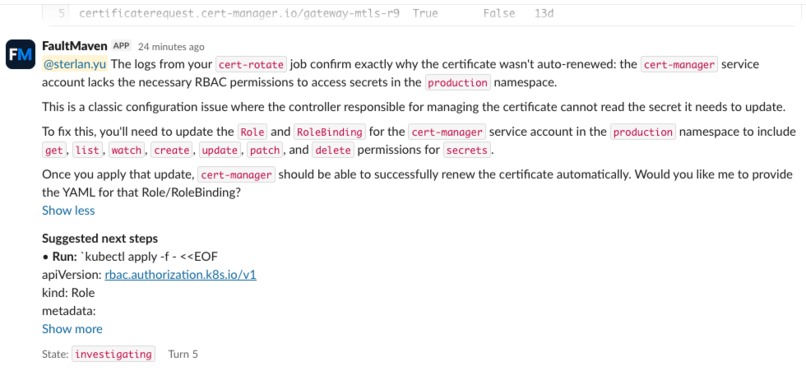Open the @sterlan.yu mention

point(75,64)
